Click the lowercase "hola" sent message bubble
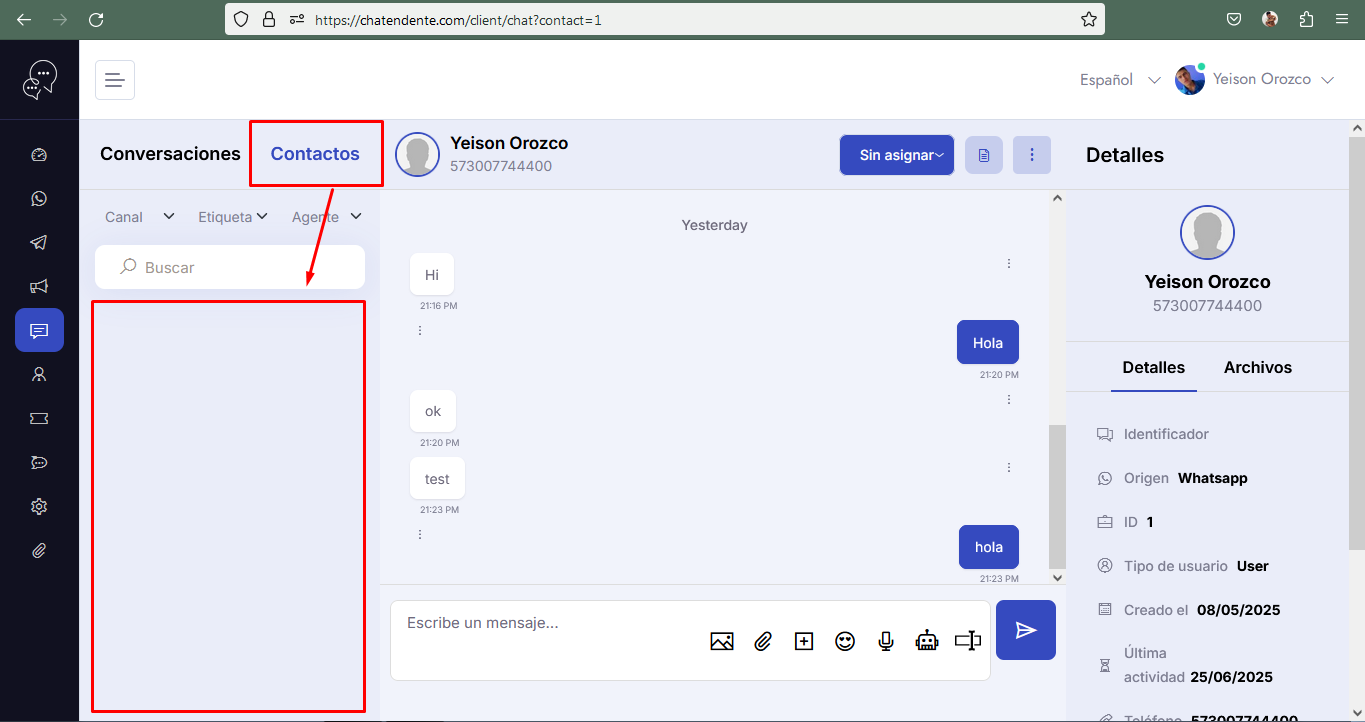The image size is (1365, 722). 989,547
